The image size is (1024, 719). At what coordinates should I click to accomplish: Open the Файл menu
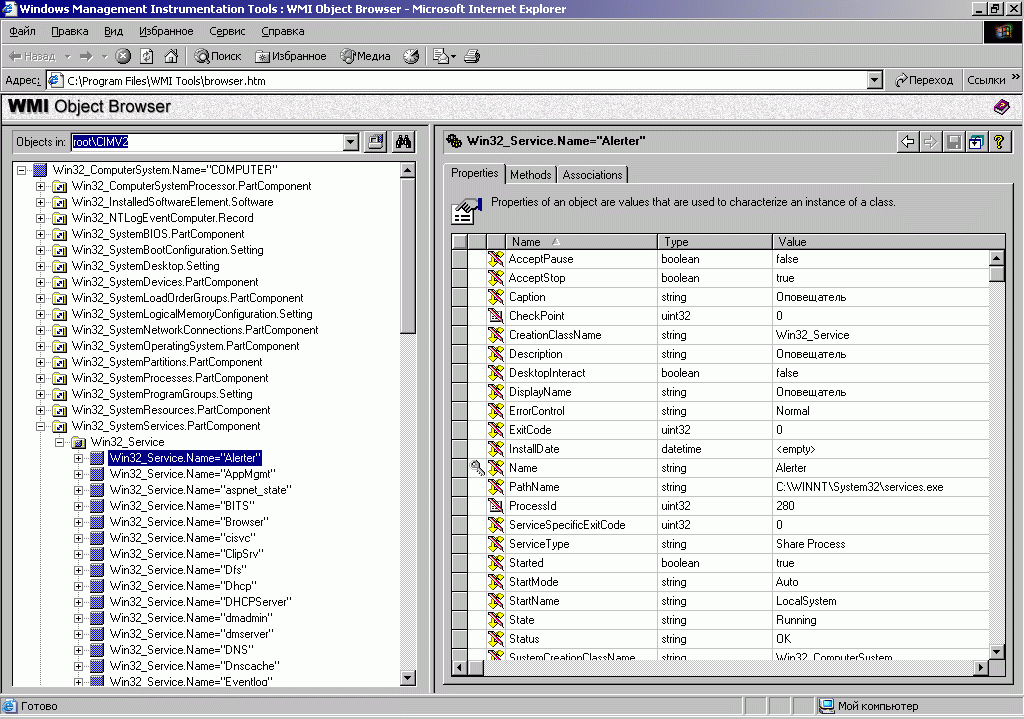coord(22,31)
